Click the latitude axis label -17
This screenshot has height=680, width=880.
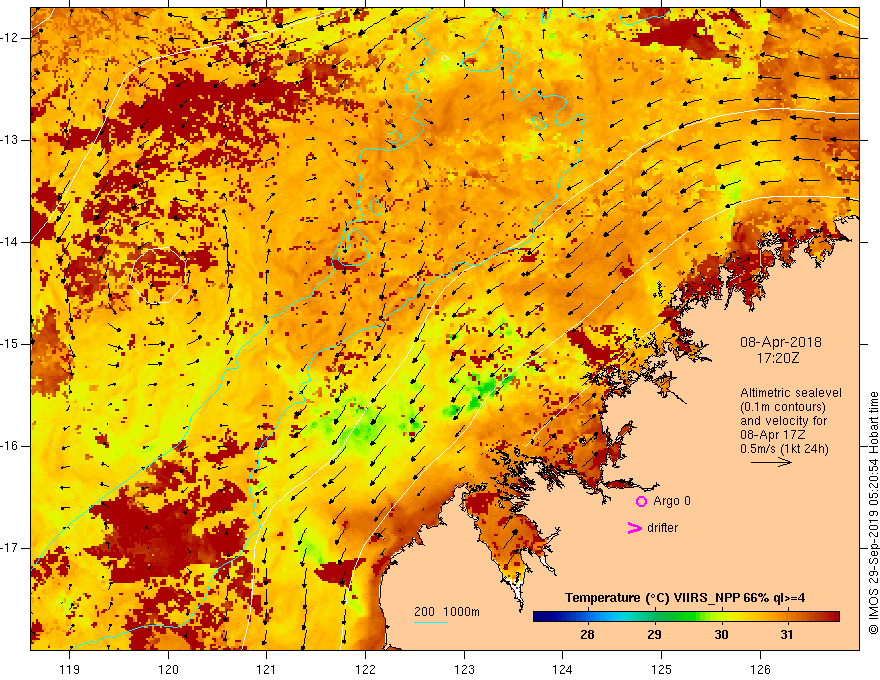11,548
